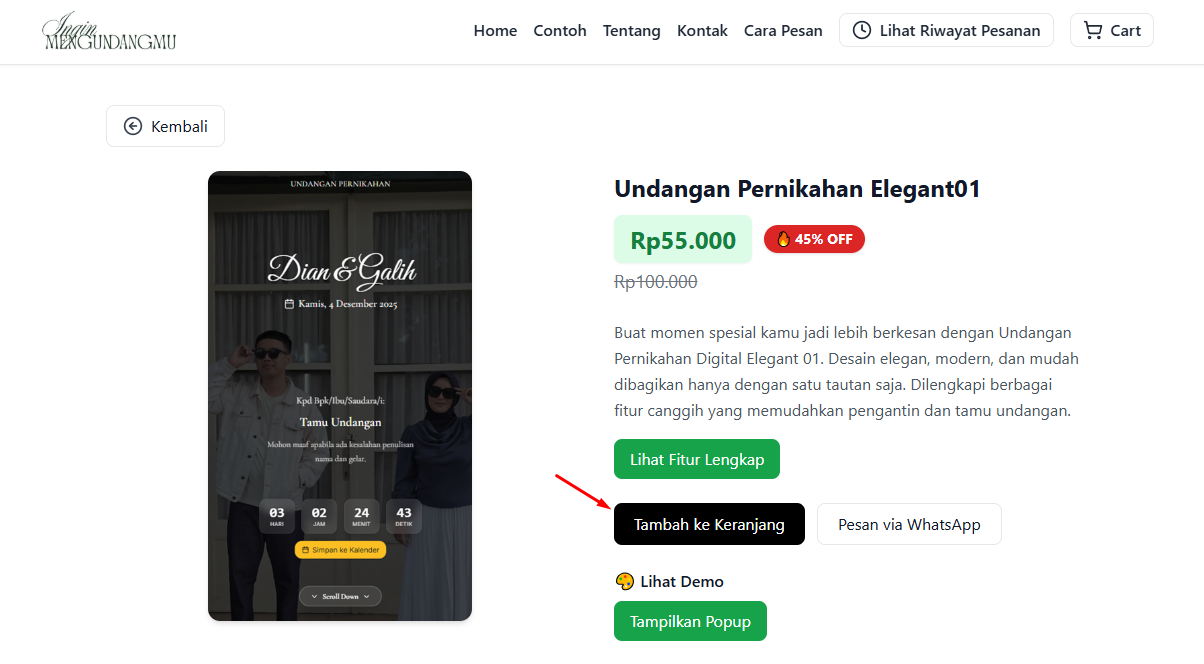Click the back arrow circle icon
This screenshot has width=1204, height=664.
click(133, 126)
